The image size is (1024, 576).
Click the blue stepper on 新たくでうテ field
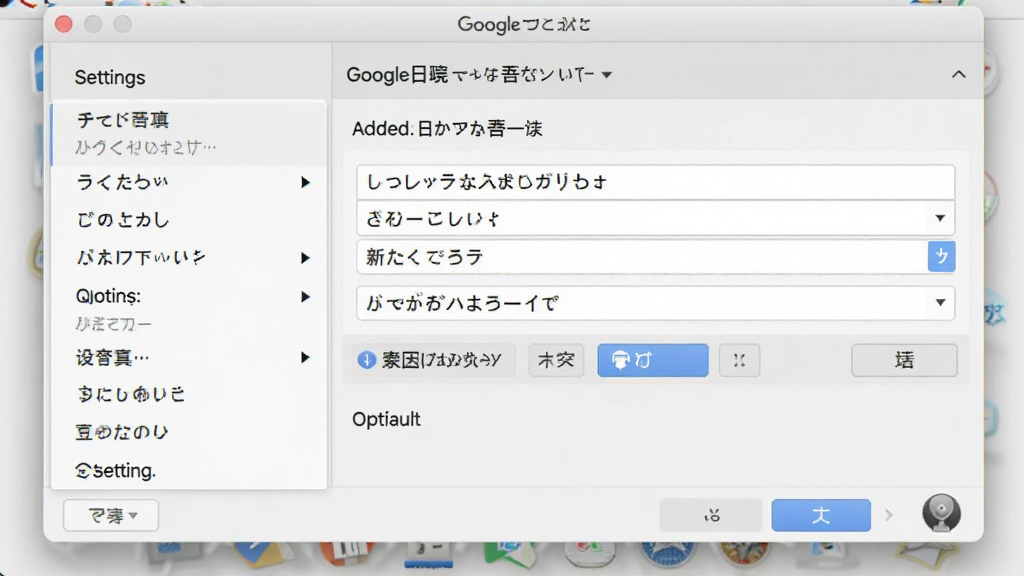[x=941, y=256]
